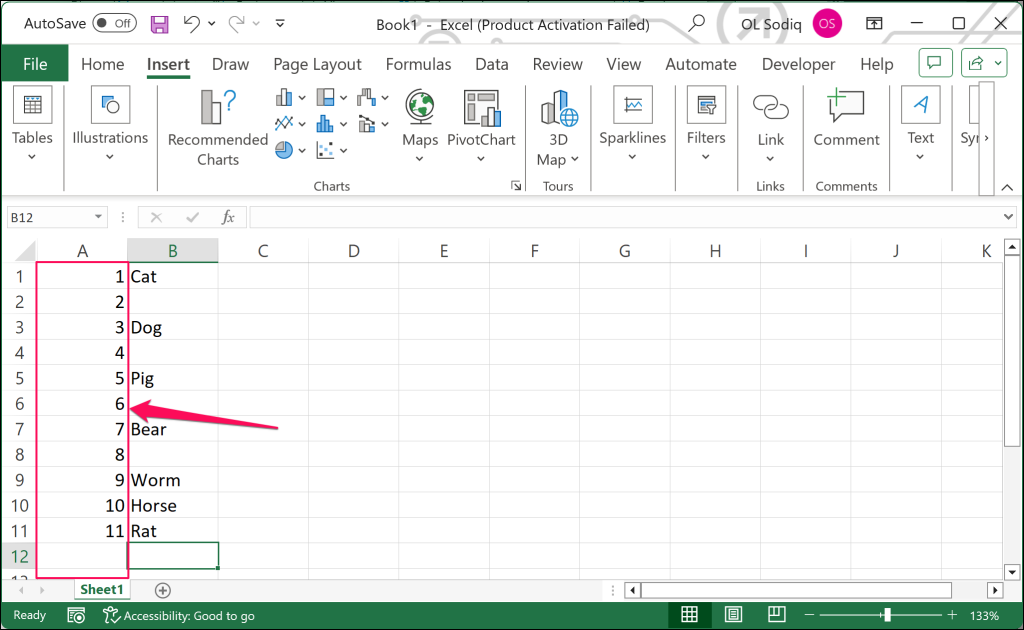The height and width of the screenshot is (630, 1024).
Task: Switch to the Developer tab
Action: click(798, 64)
